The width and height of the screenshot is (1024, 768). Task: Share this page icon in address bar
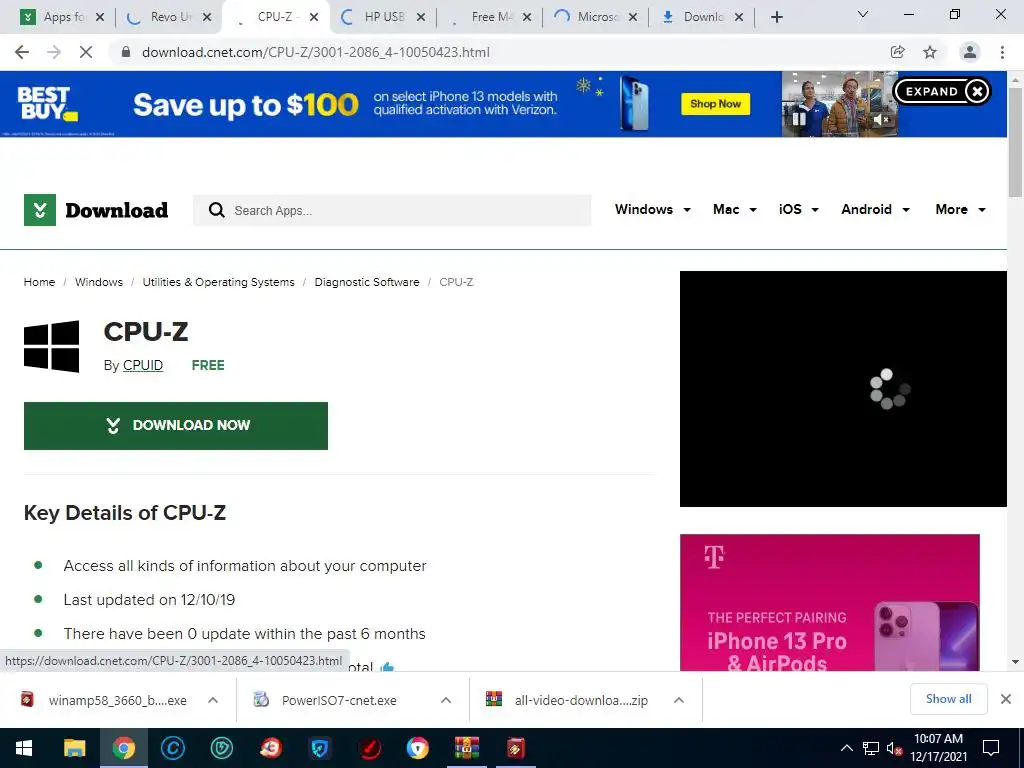pyautogui.click(x=898, y=52)
